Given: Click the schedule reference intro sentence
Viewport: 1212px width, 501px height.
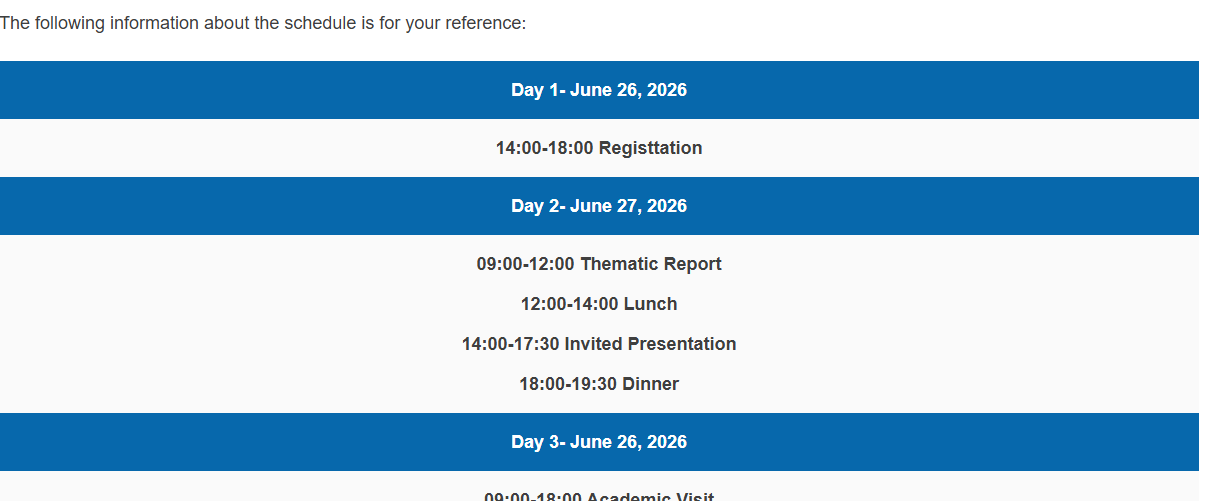Looking at the screenshot, I should pos(263,23).
